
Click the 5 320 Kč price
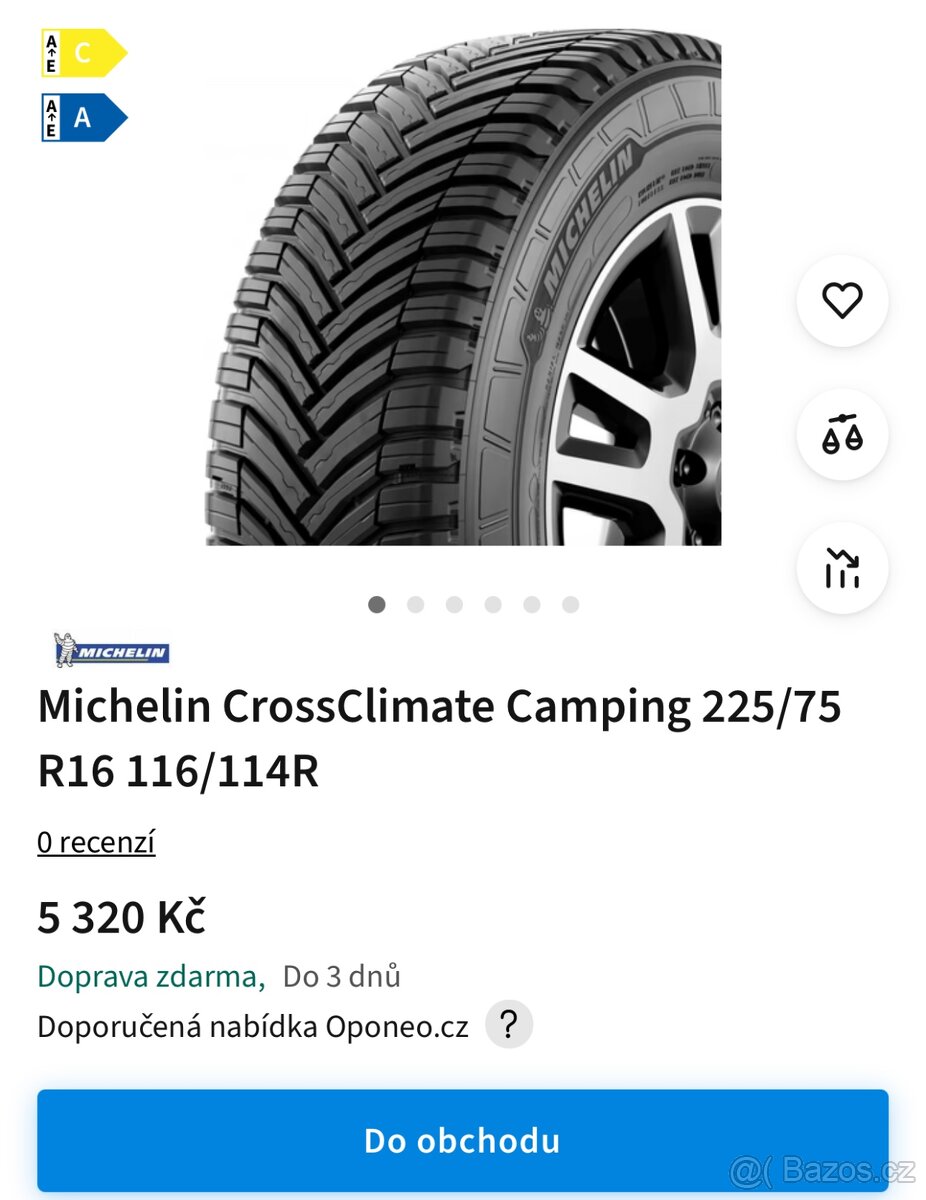(x=122, y=917)
